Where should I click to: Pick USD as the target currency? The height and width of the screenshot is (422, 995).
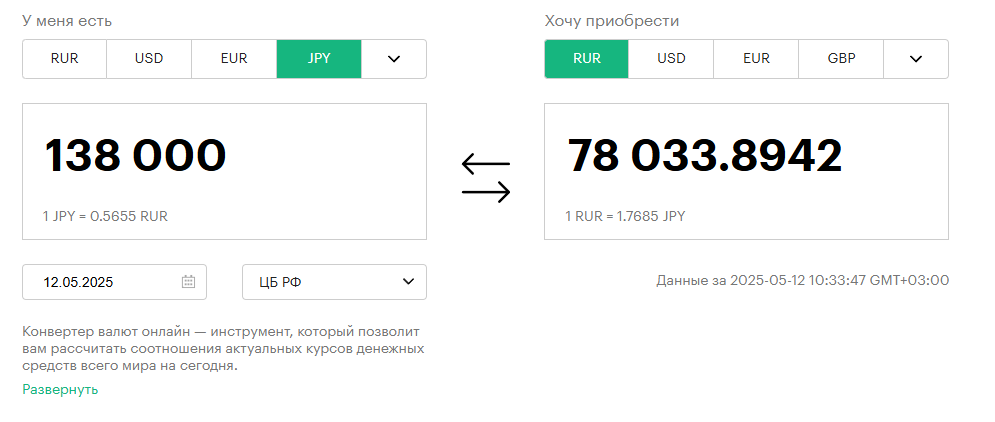click(671, 59)
